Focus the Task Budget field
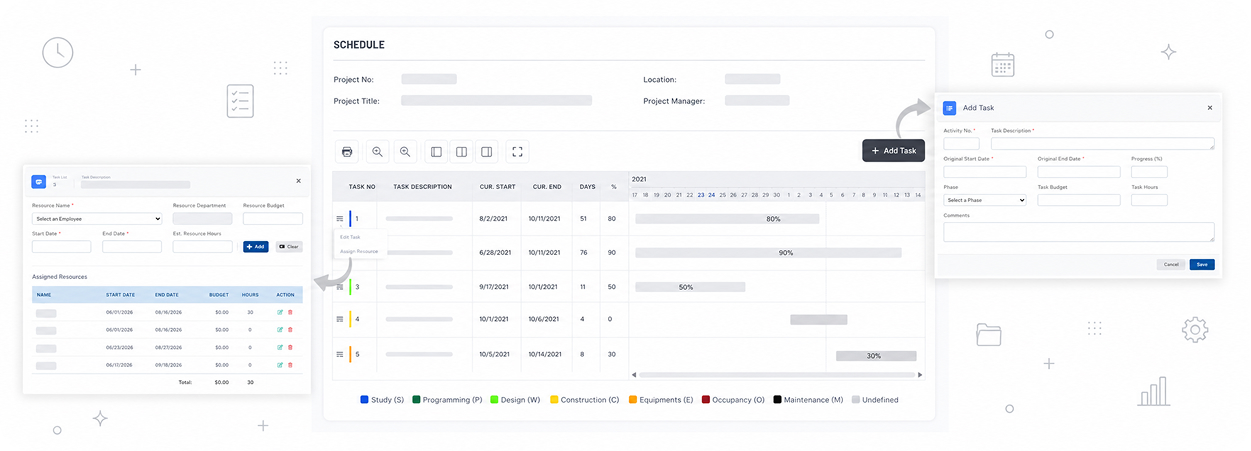Image resolution: width=1251 pixels, height=451 pixels. tap(1079, 200)
